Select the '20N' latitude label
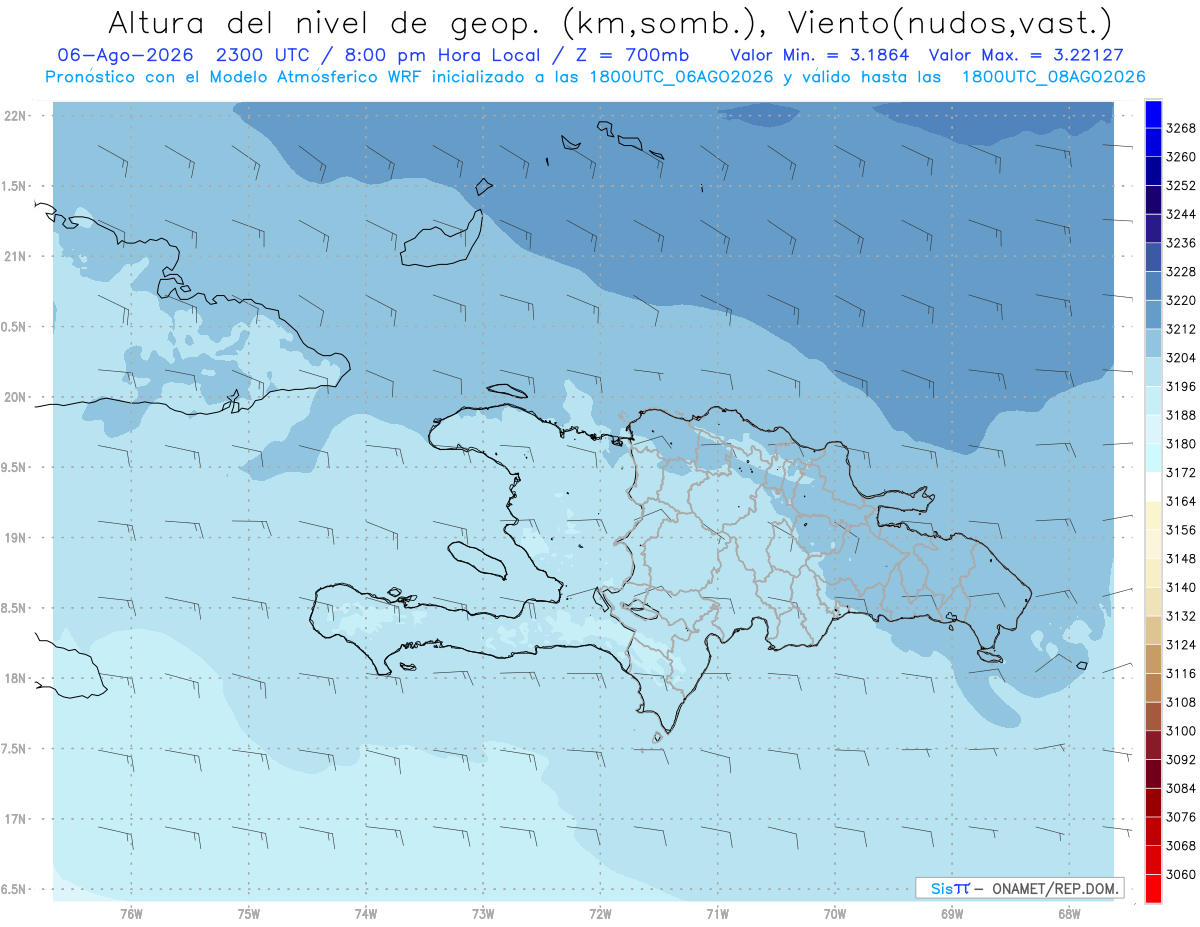The height and width of the screenshot is (927, 1200). tap(14, 397)
